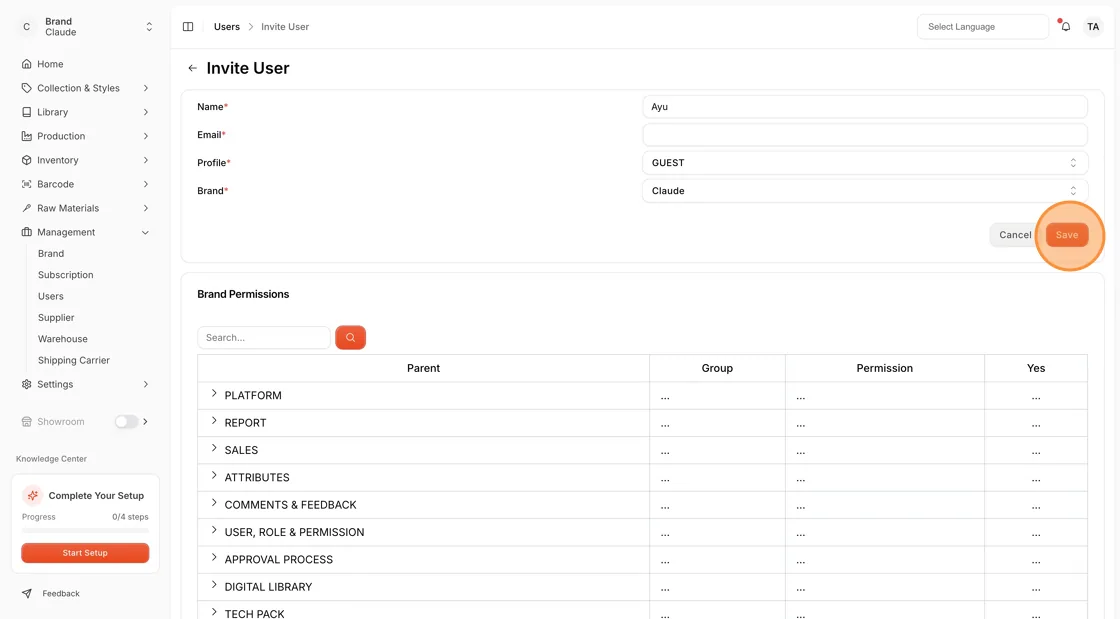
Task: Open the Brand Claude dropdown in form
Action: [x=864, y=191]
